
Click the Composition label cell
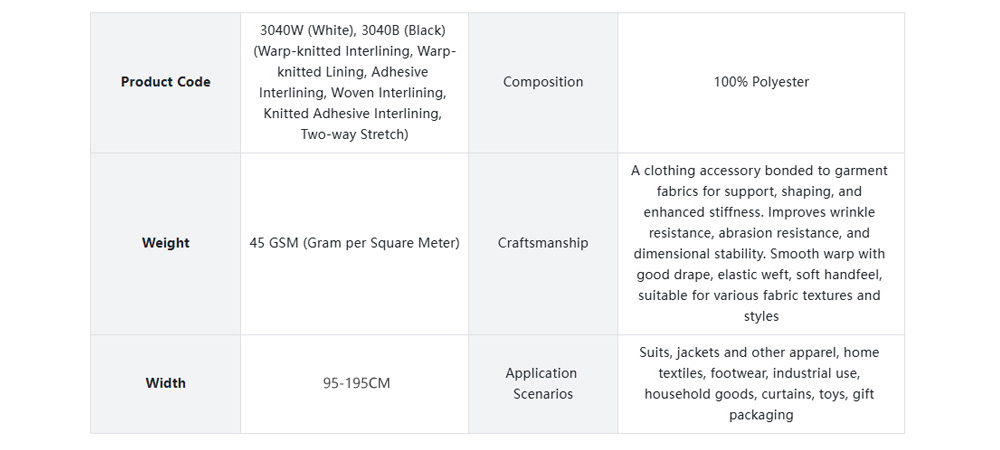543,82
